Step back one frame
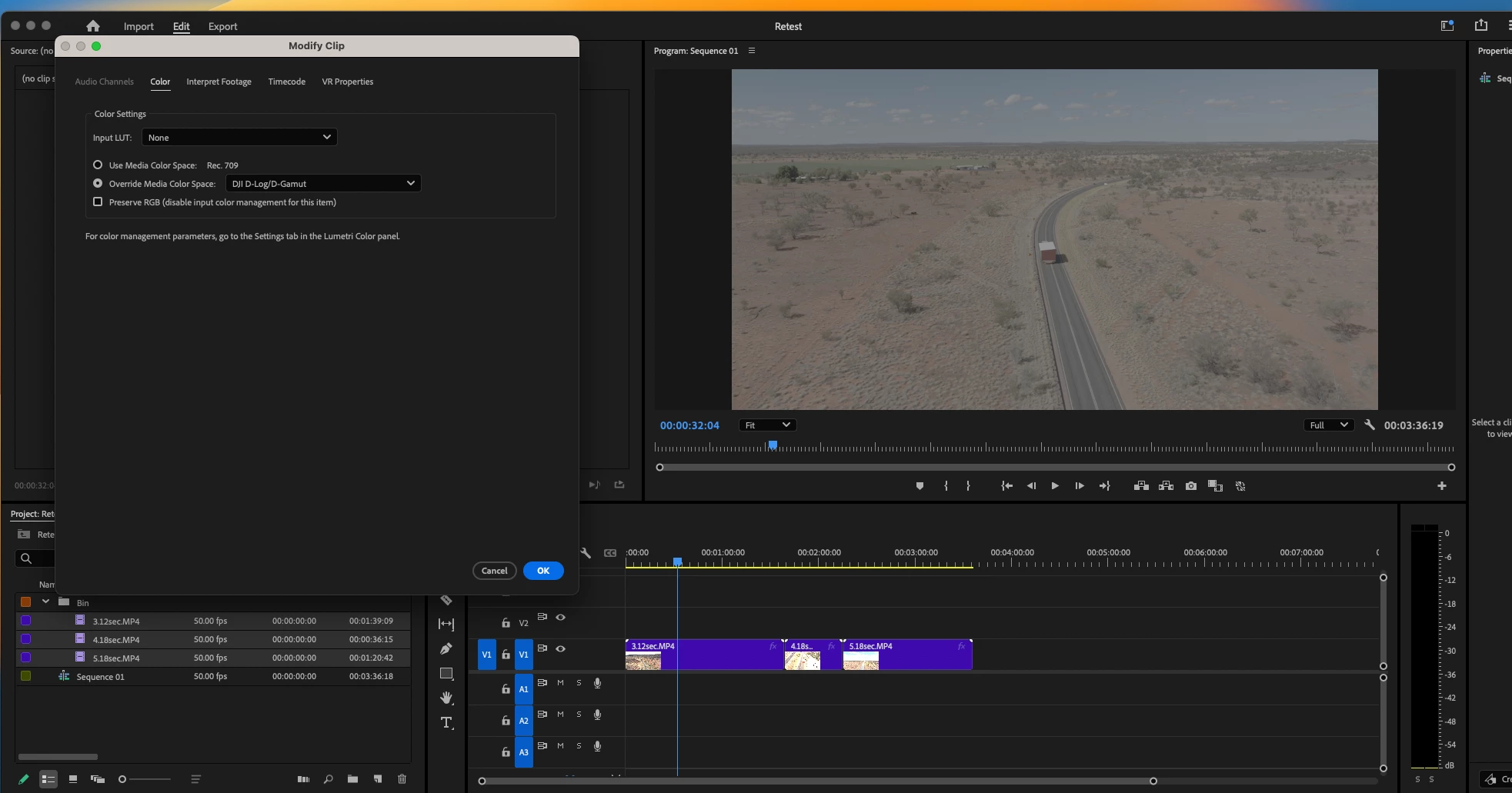The height and width of the screenshot is (793, 1512). pyautogui.click(x=1031, y=486)
